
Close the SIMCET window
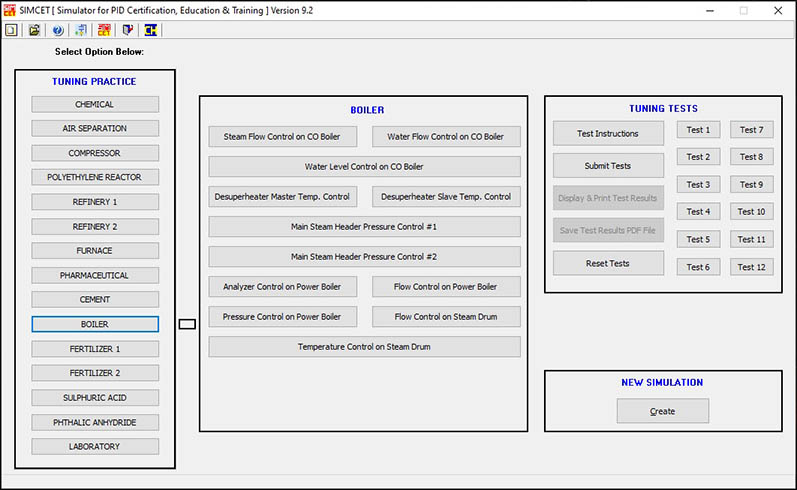click(778, 11)
